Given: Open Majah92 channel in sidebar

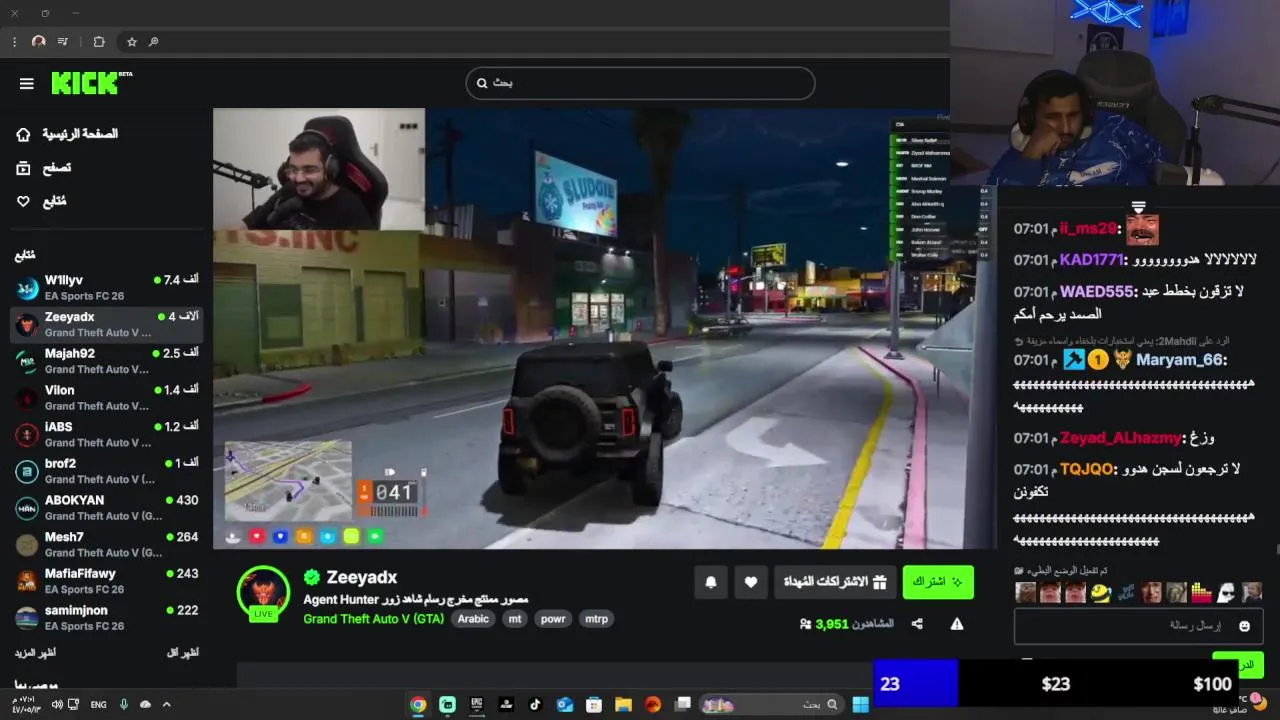Looking at the screenshot, I should (106, 361).
